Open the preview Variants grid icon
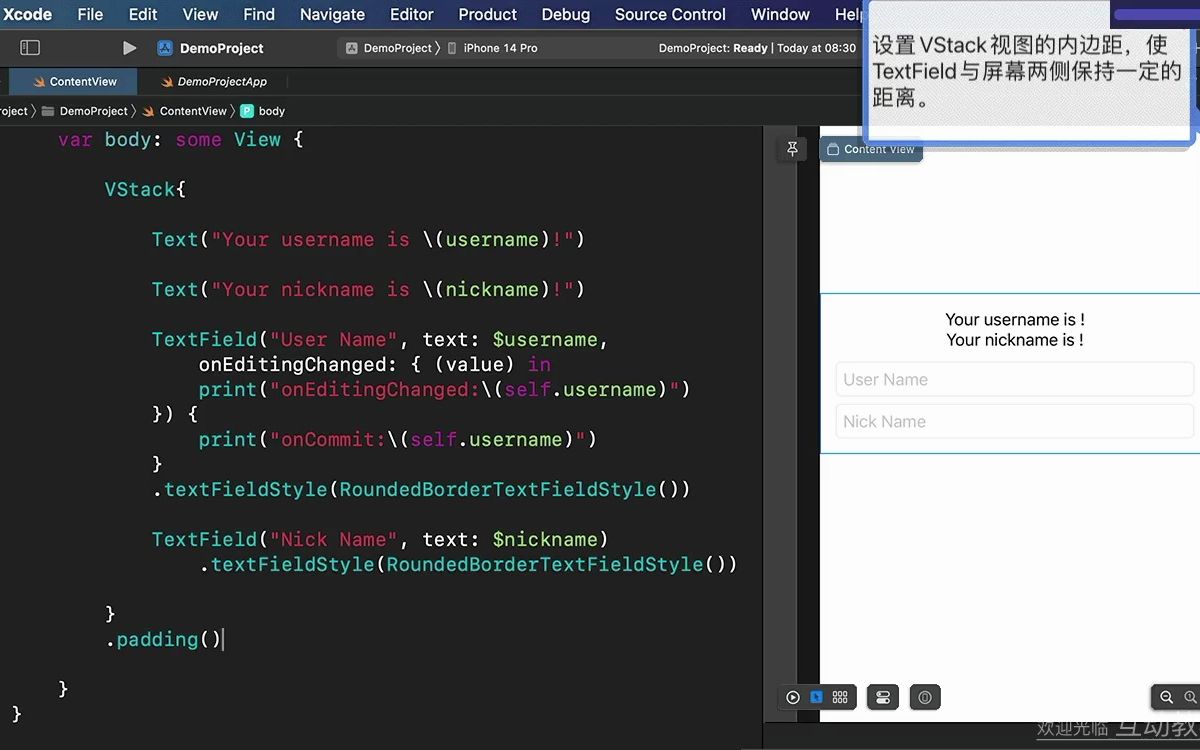 point(840,697)
